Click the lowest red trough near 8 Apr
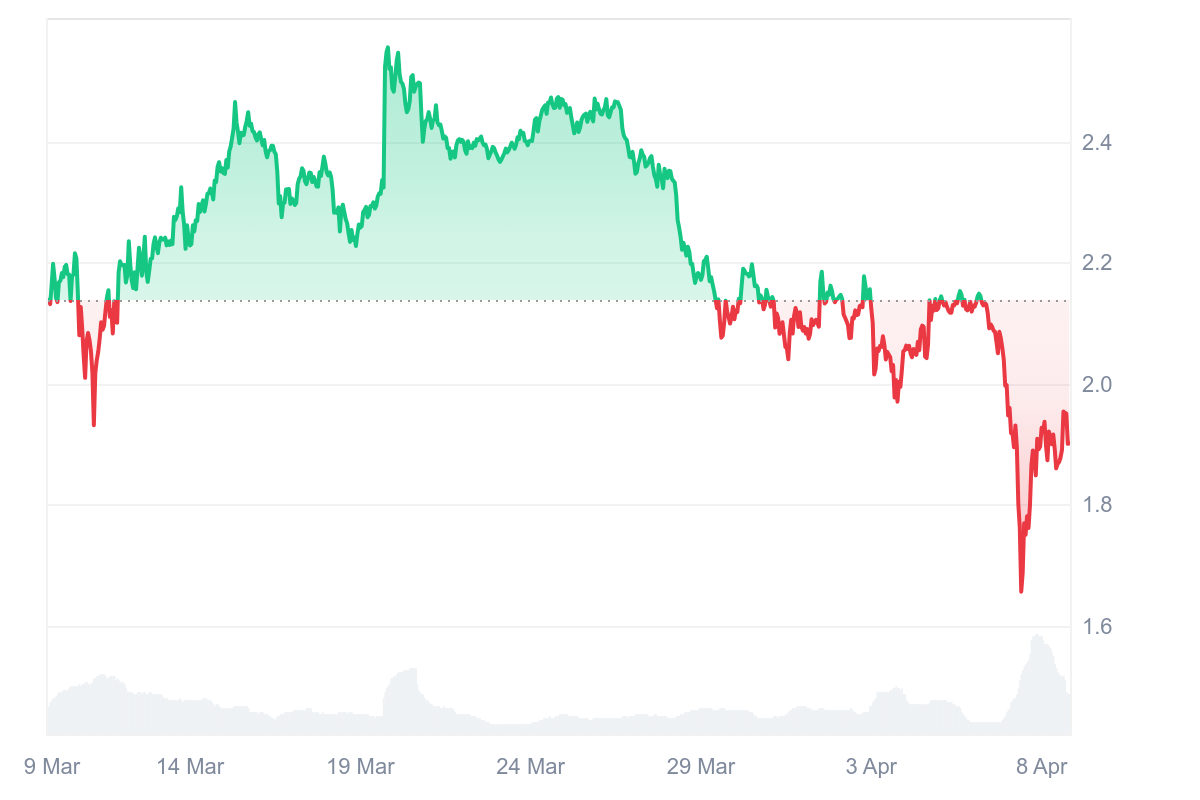The height and width of the screenshot is (800, 1200). (x=1021, y=591)
